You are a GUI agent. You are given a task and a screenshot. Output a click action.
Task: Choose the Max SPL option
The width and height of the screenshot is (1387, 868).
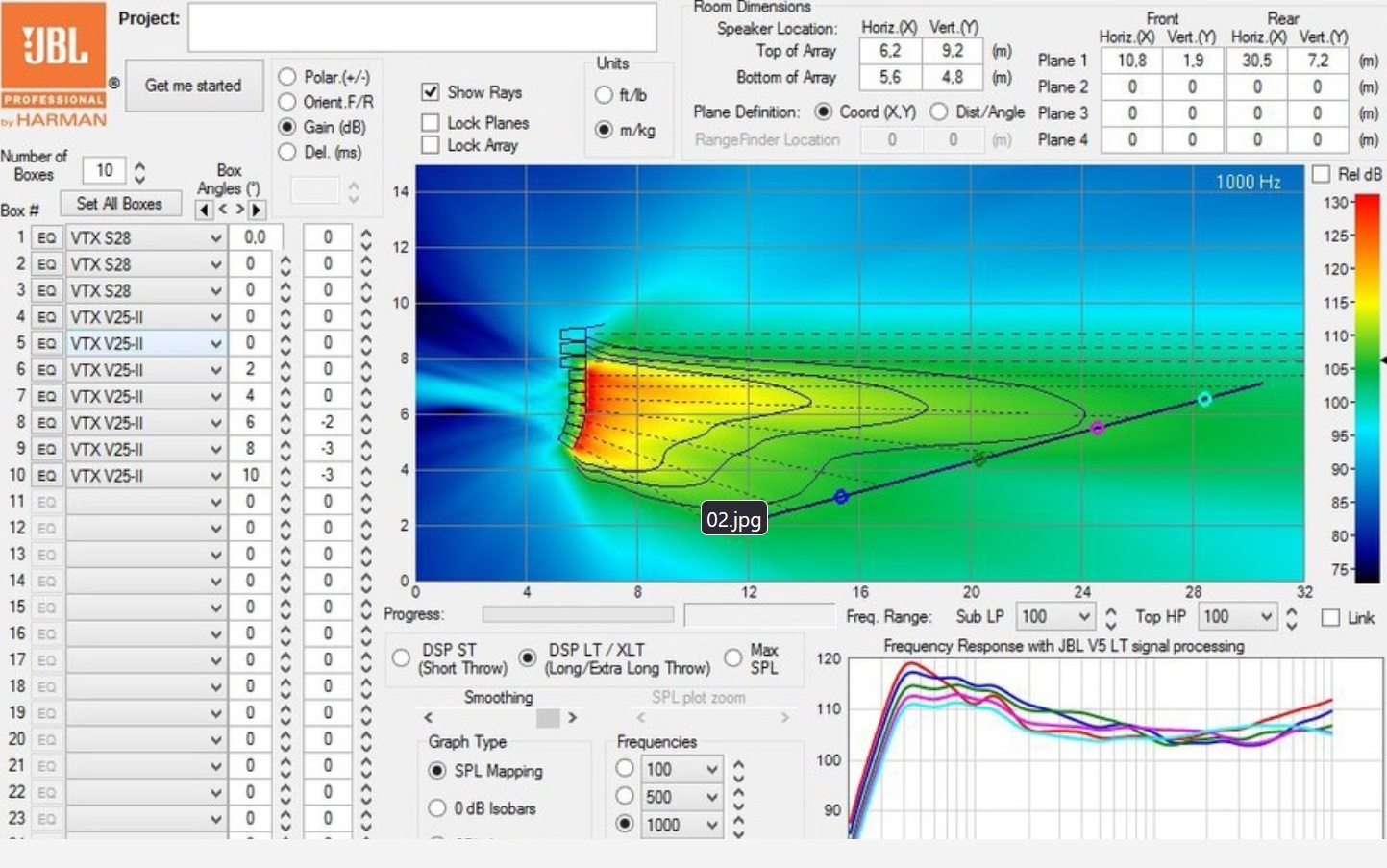pos(733,658)
